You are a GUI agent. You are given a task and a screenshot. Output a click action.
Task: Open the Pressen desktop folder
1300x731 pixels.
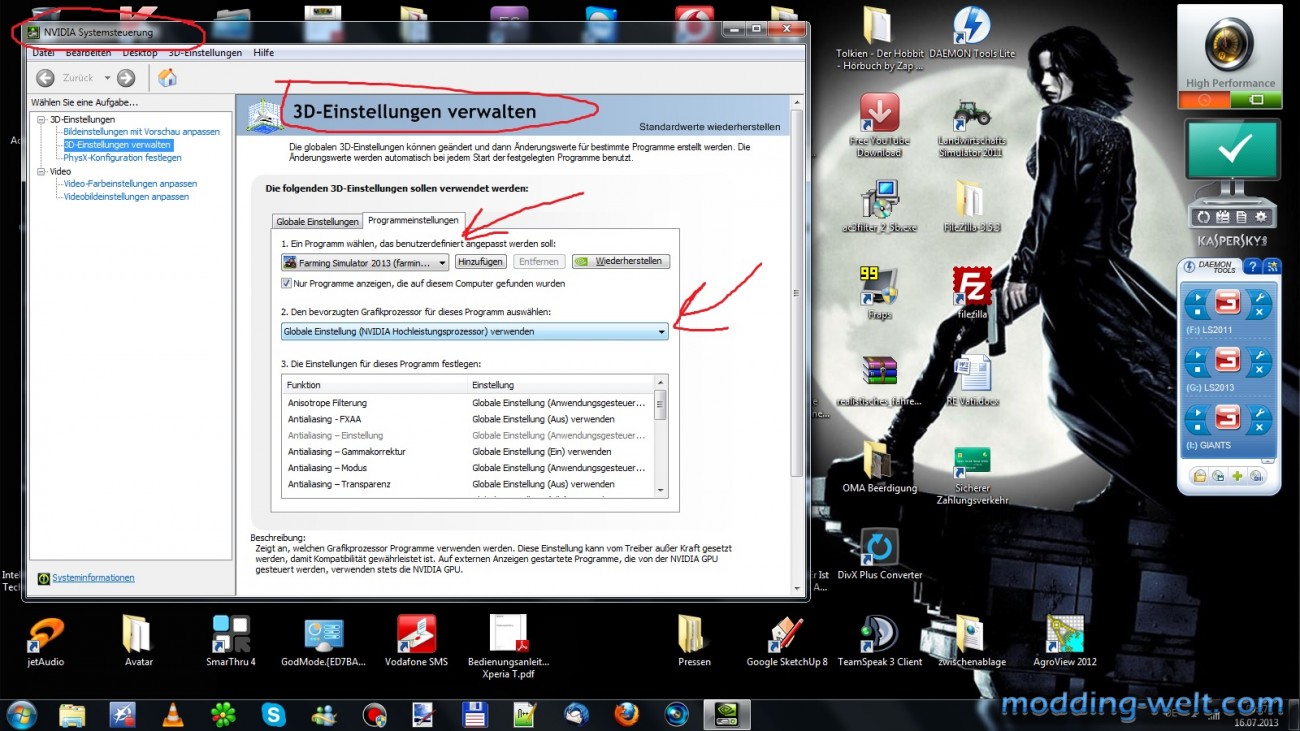point(693,641)
